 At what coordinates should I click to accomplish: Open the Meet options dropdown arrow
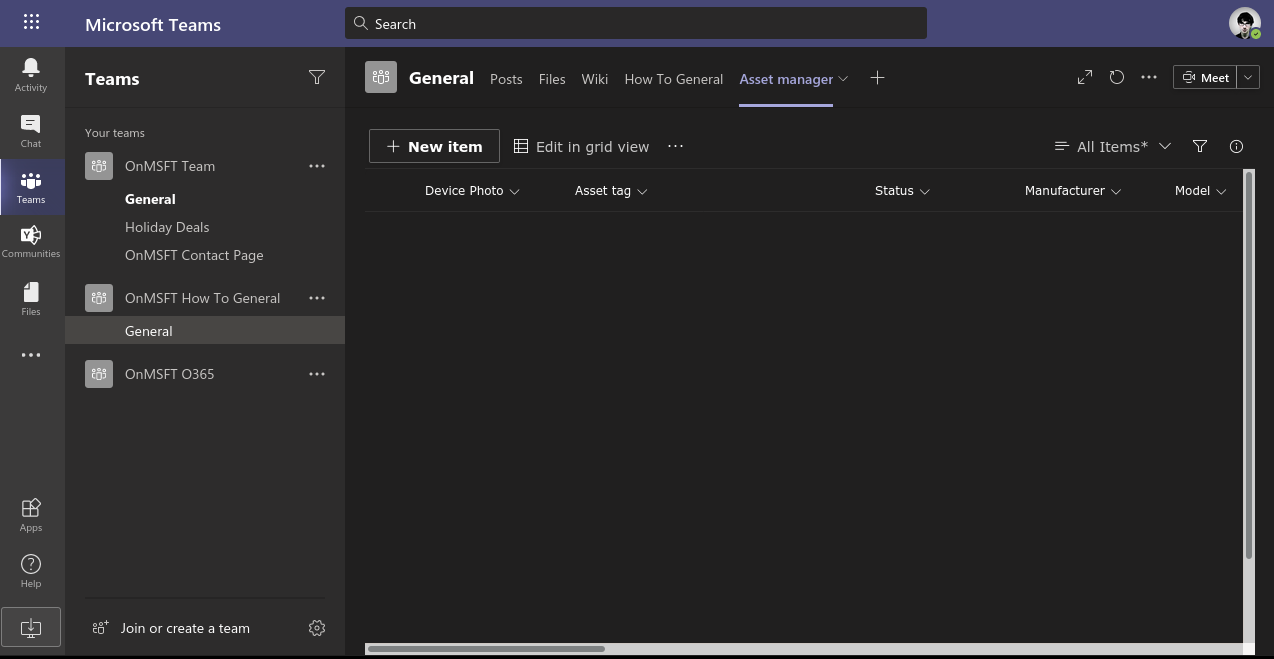[x=1248, y=77]
